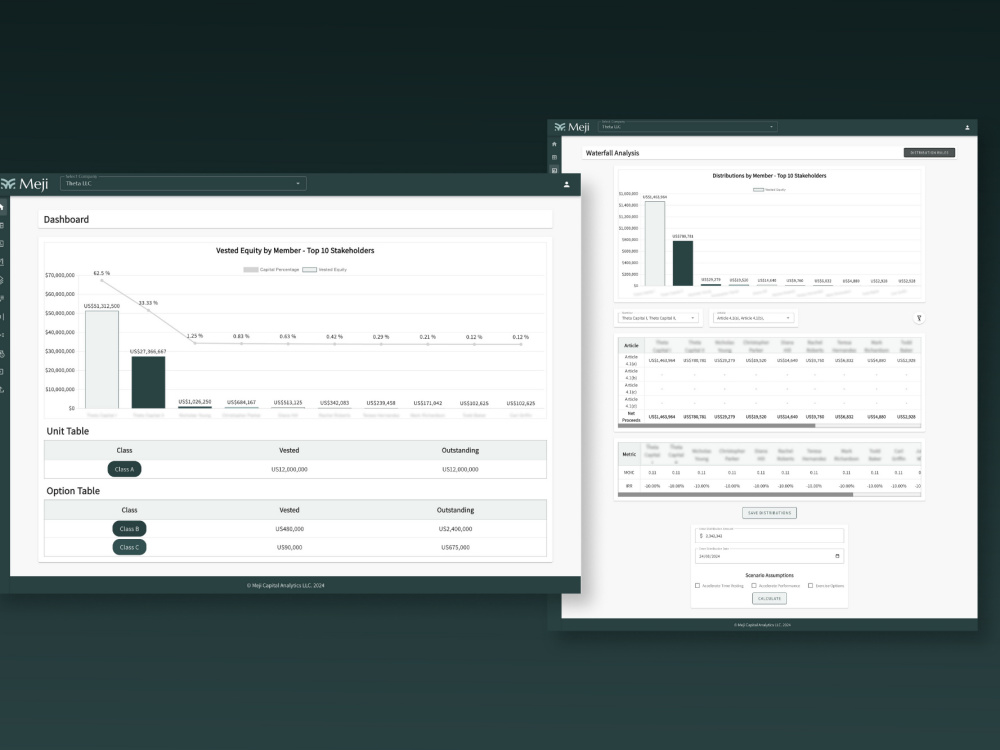Open the calendar icon in distribution date field
The width and height of the screenshot is (1000, 750).
point(837,556)
